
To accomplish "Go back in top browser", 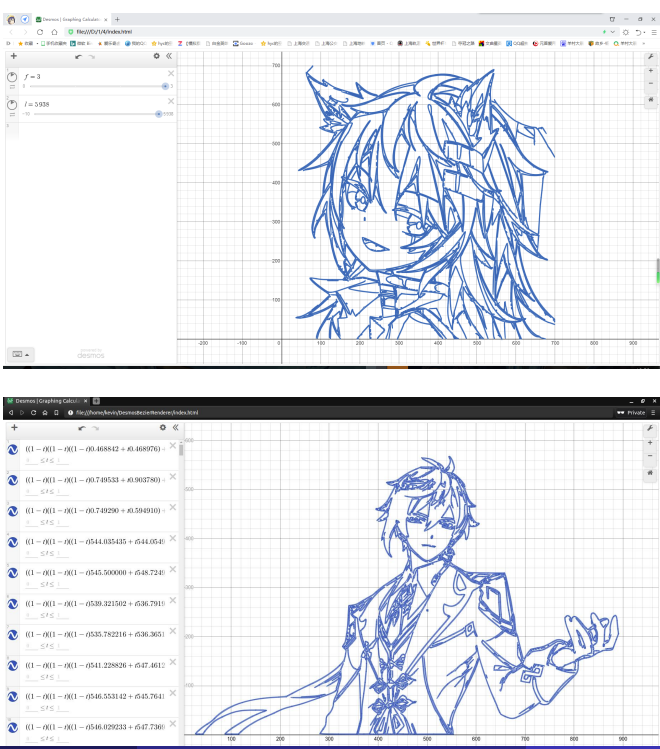I will (x=11, y=32).
